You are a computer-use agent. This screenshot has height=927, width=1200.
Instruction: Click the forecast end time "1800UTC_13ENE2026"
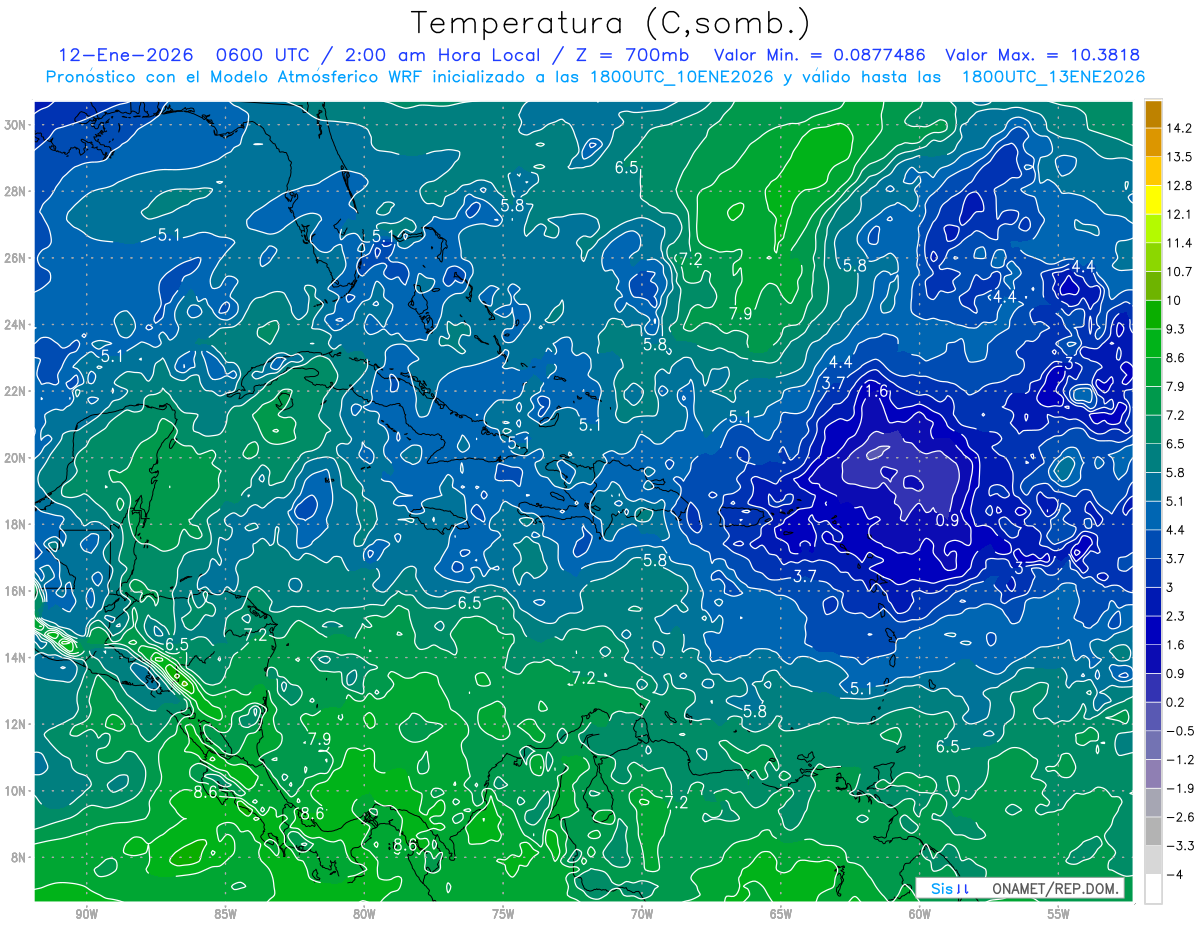[x=1053, y=77]
